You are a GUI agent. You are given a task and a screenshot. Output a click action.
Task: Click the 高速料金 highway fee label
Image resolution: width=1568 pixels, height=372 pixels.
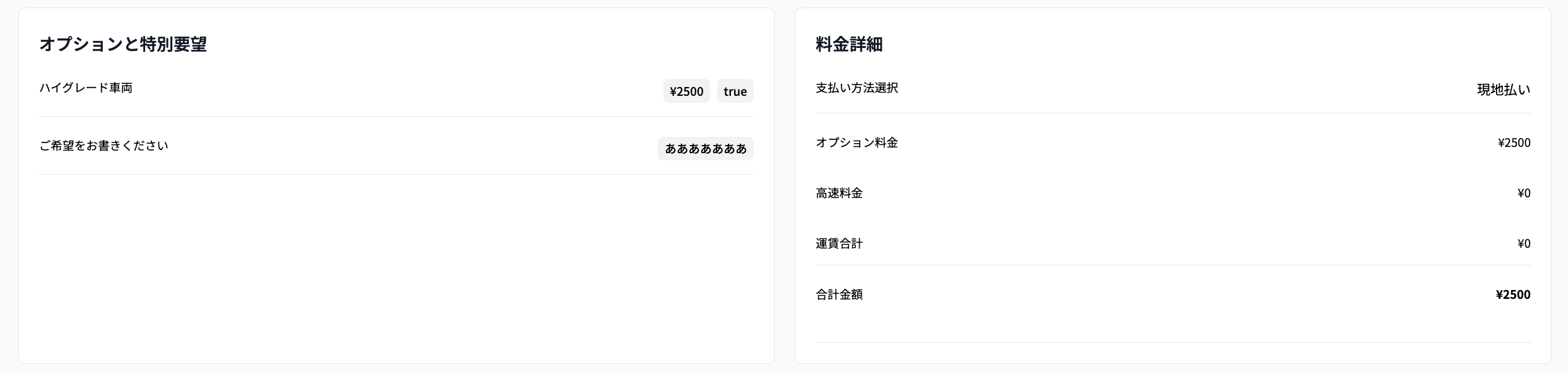click(840, 193)
